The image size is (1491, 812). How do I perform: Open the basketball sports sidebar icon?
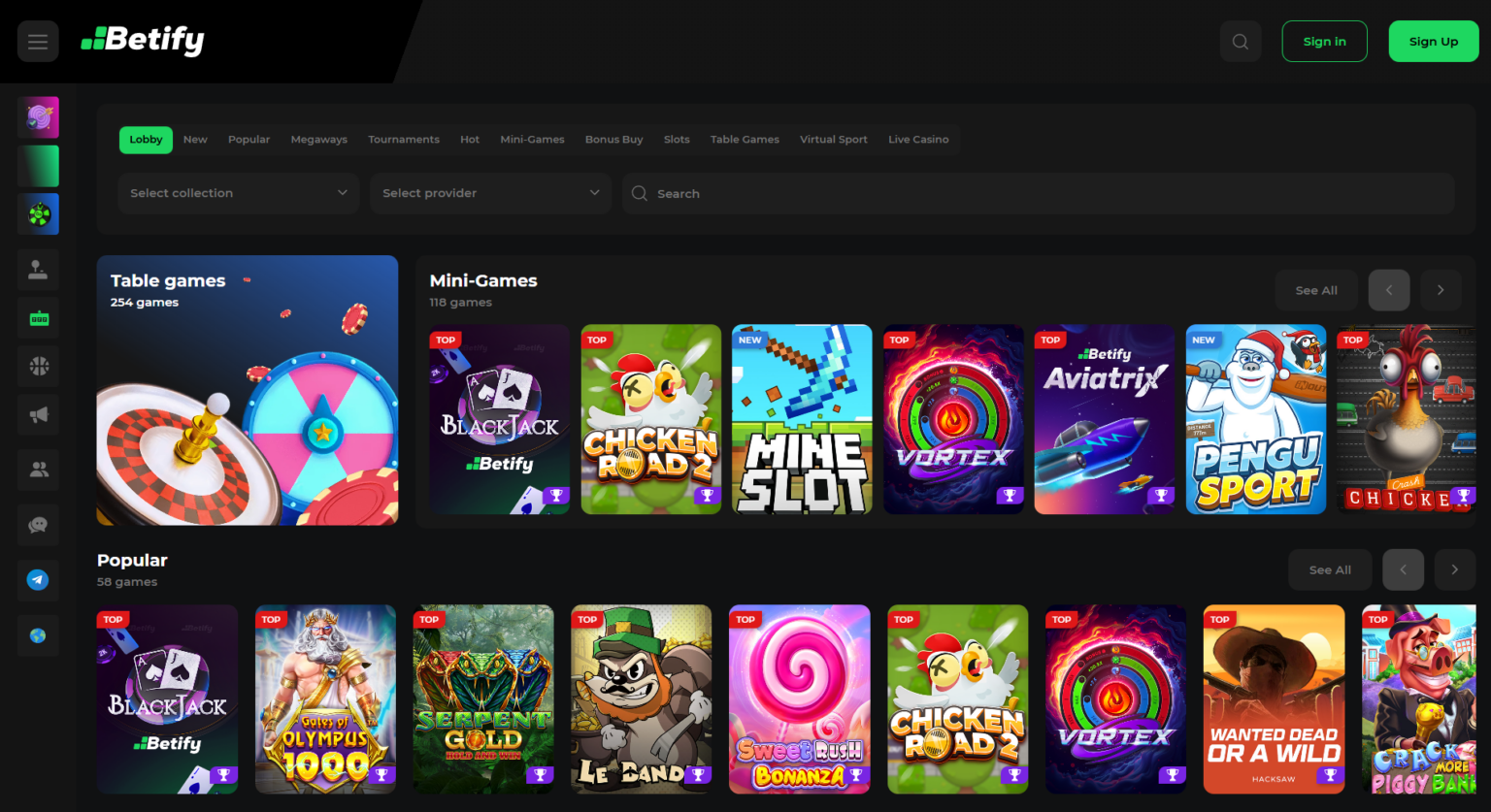(38, 367)
